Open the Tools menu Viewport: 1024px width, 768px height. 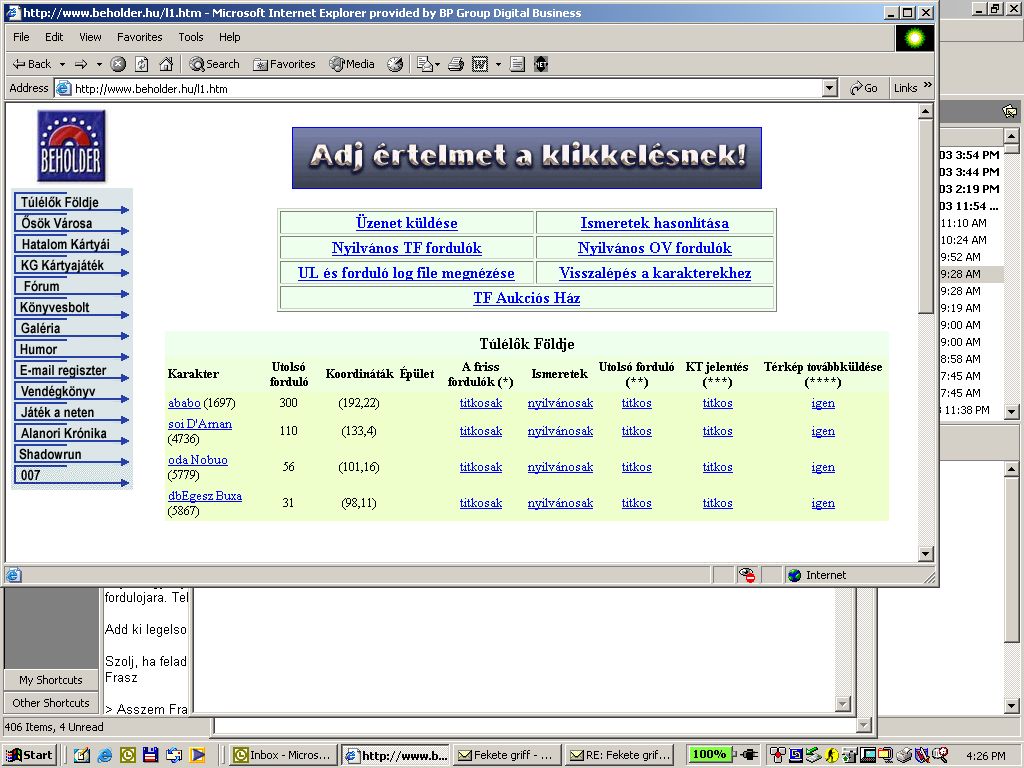coord(191,37)
